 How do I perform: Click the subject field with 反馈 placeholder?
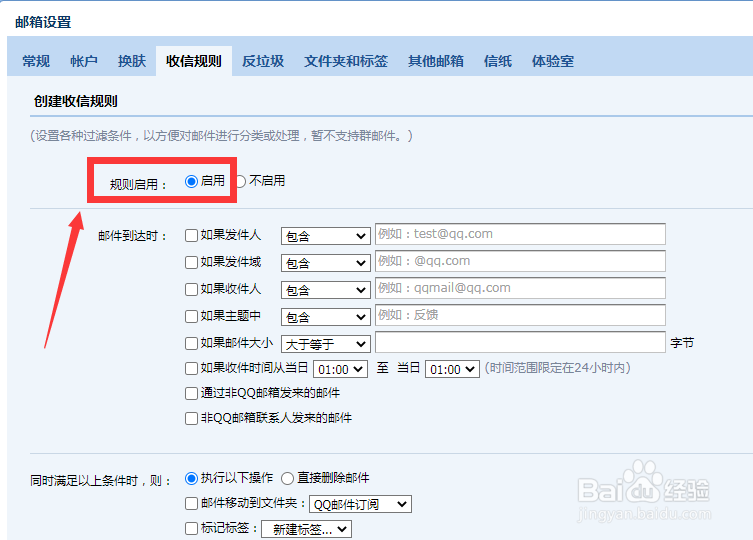[520, 315]
